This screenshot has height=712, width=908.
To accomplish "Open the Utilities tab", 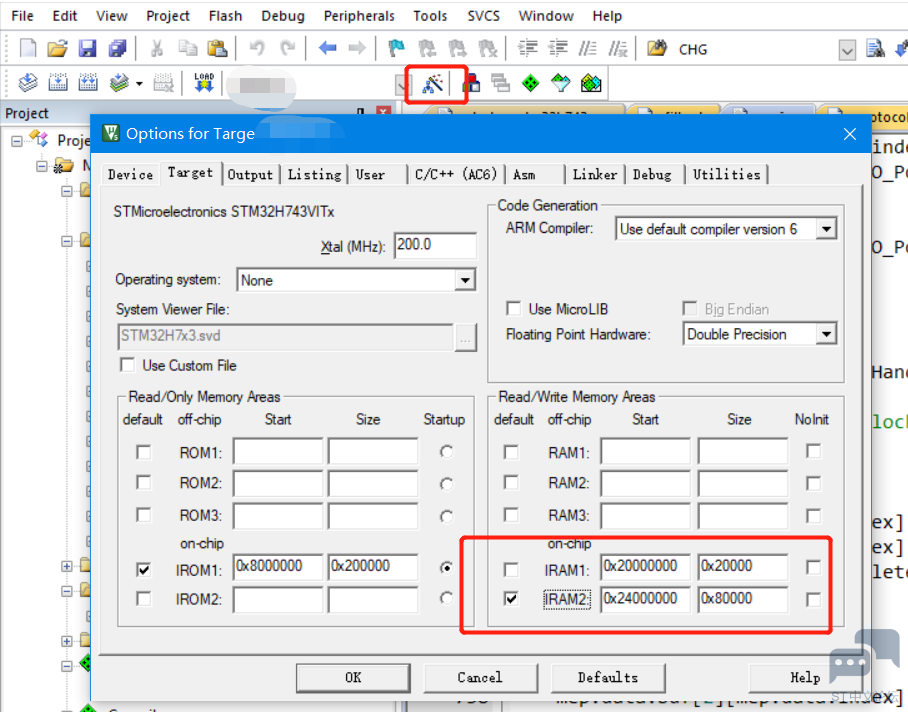I will point(727,175).
